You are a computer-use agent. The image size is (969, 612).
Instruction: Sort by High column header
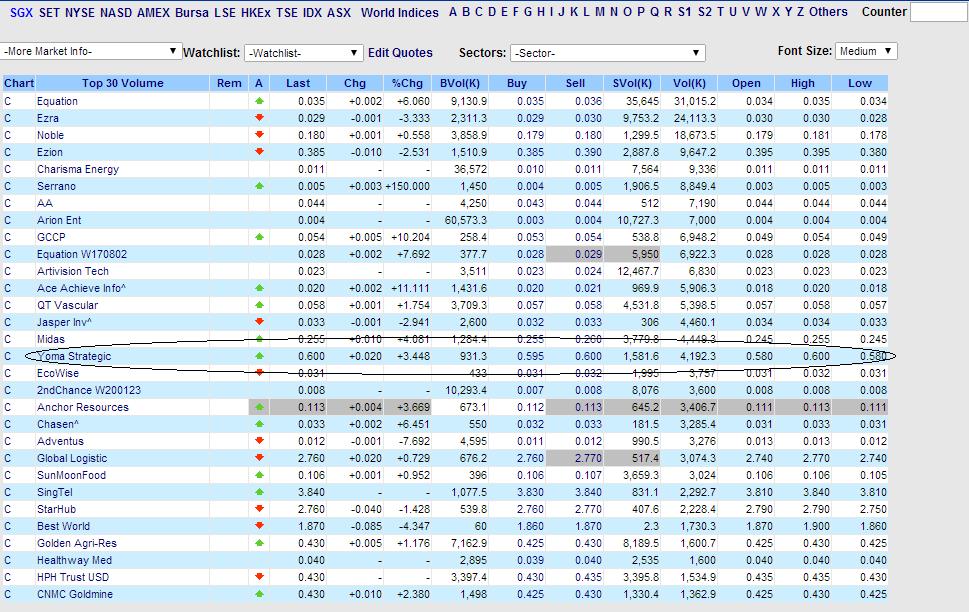pos(803,83)
